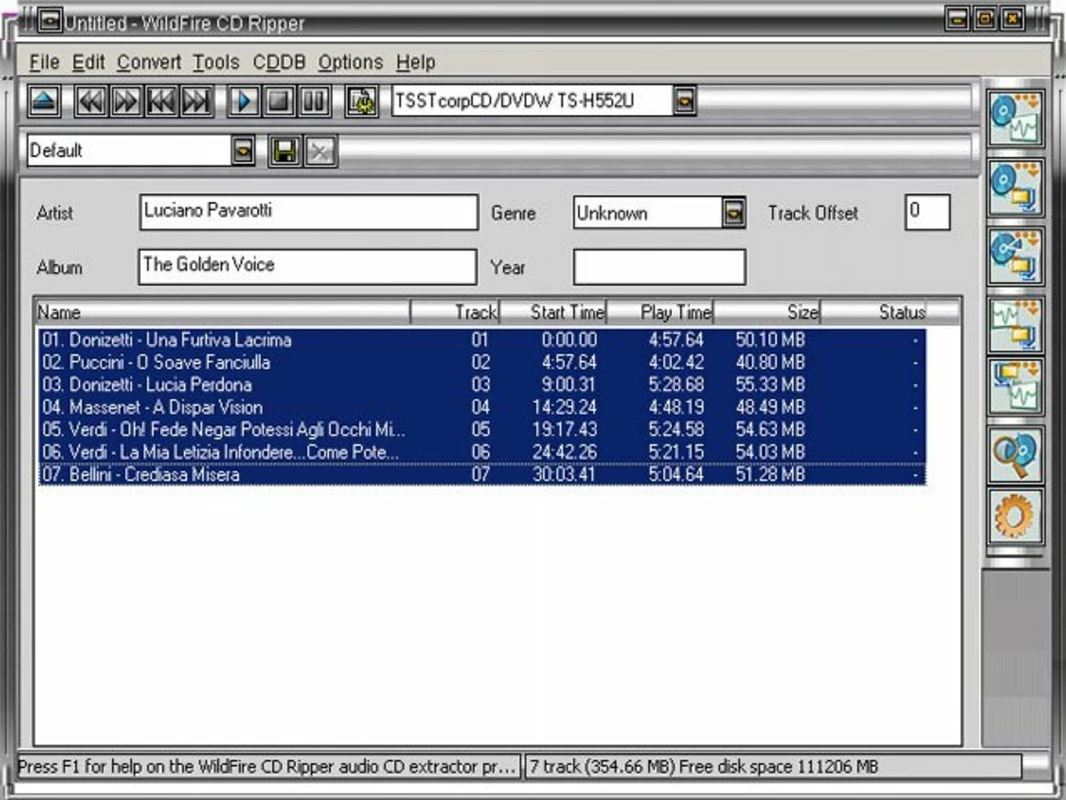Skip to next track button

tap(197, 102)
